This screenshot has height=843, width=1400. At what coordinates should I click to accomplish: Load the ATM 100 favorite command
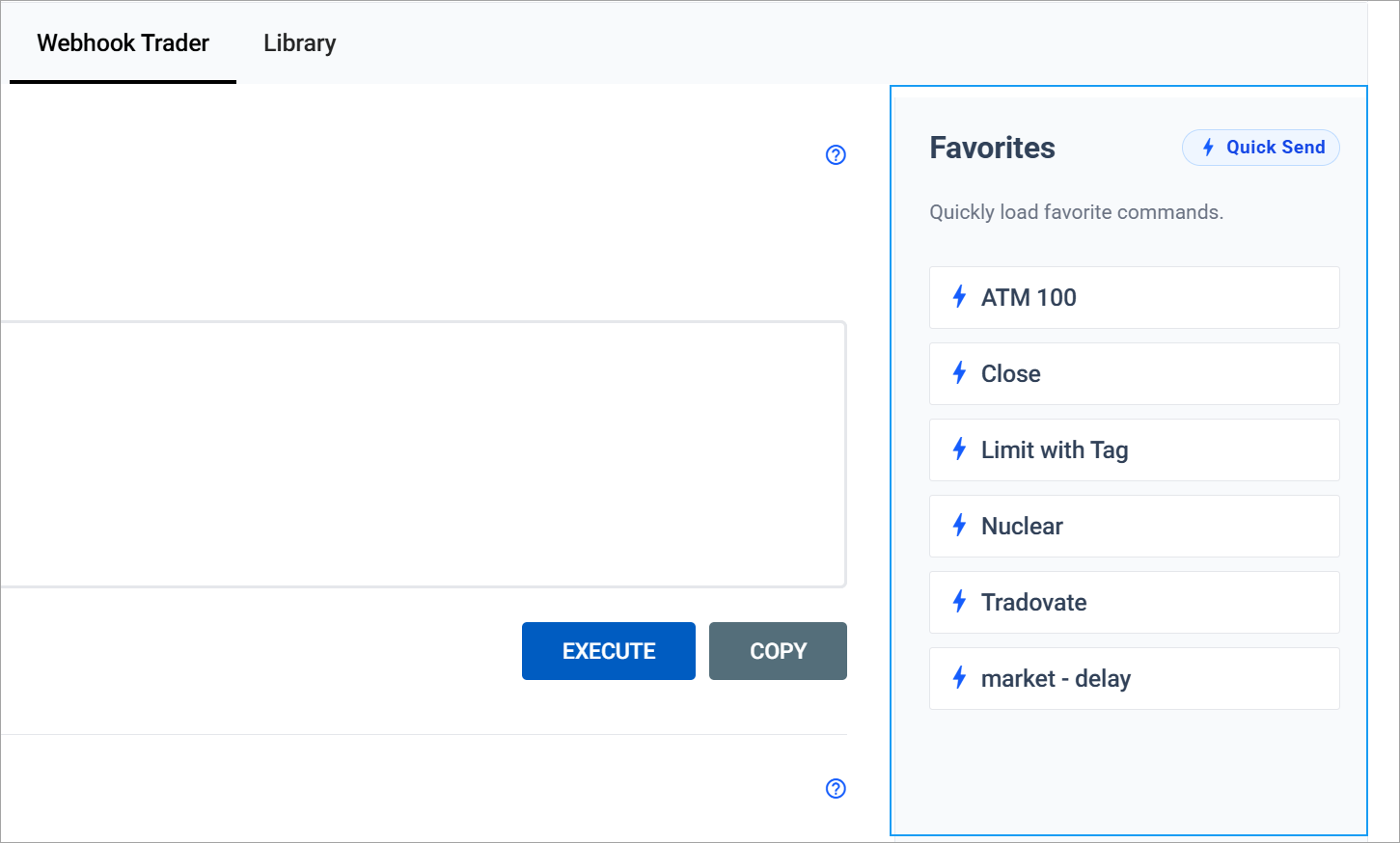point(1135,297)
